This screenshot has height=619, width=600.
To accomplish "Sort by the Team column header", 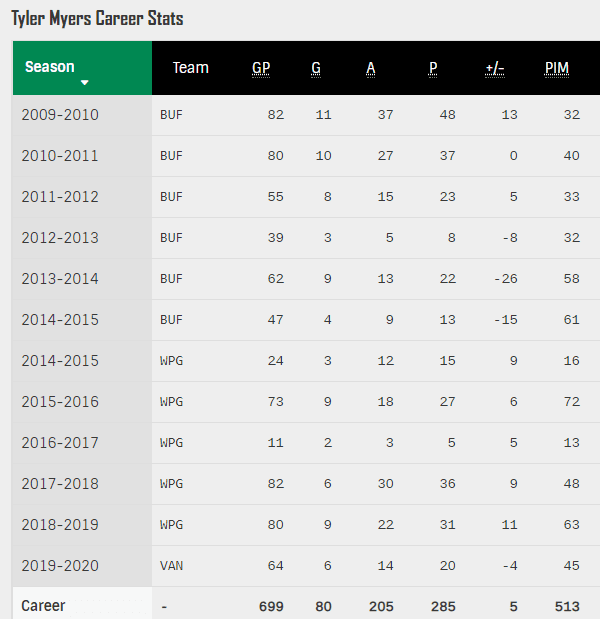I will (x=190, y=68).
